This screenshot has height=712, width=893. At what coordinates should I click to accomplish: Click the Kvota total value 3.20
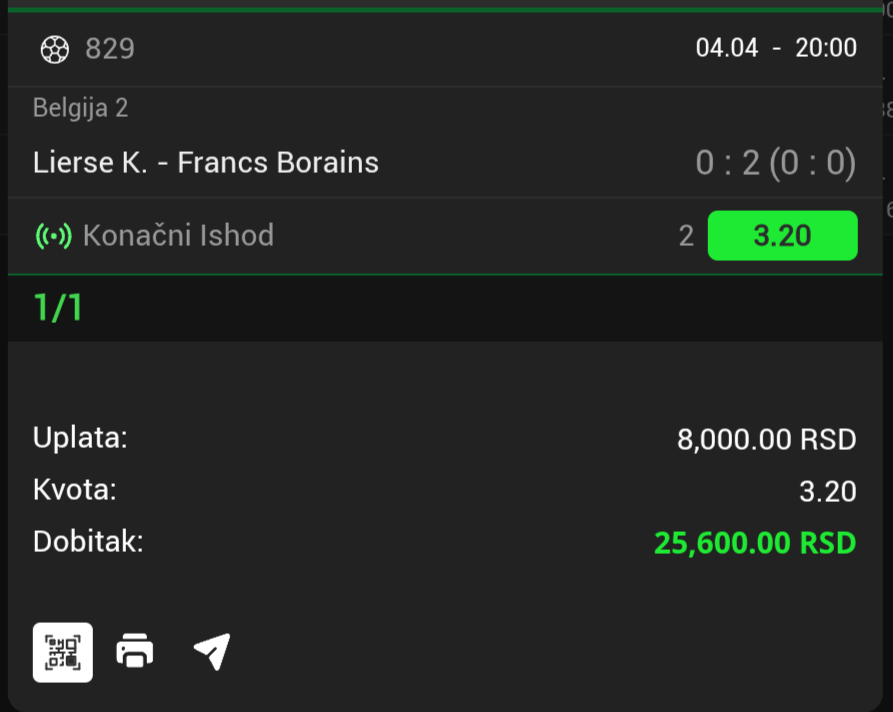[828, 491]
